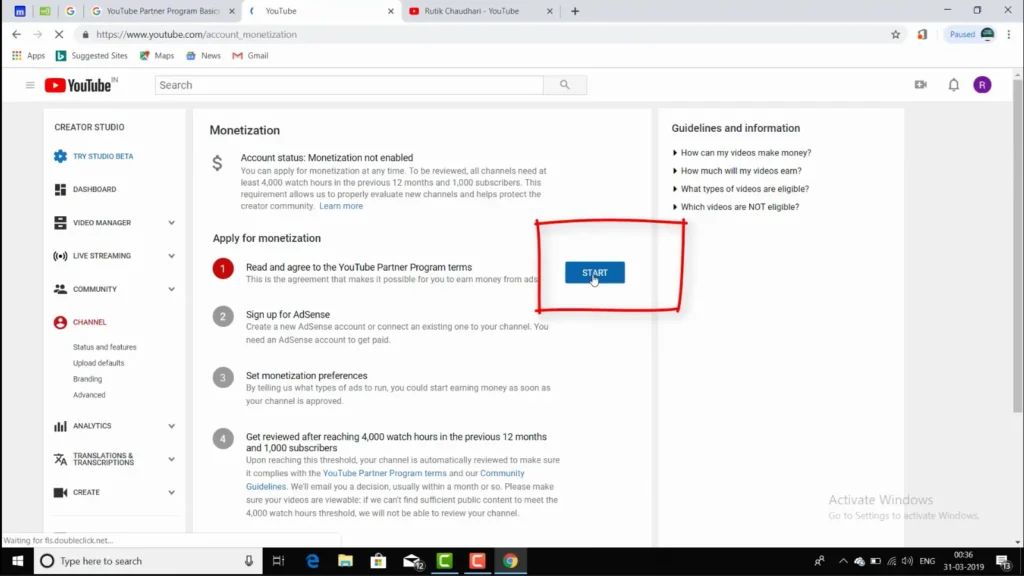Click the search magnifier button
The image size is (1024, 576).
565,85
